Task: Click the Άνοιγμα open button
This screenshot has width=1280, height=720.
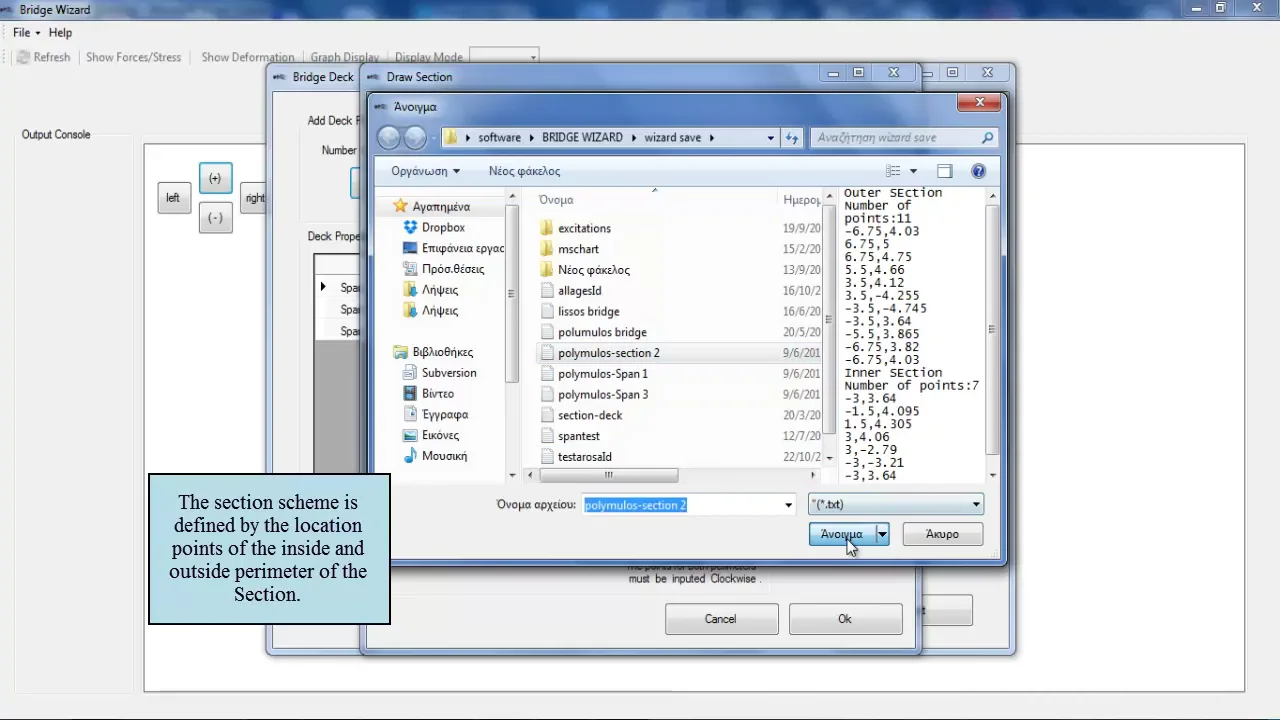Action: (842, 535)
